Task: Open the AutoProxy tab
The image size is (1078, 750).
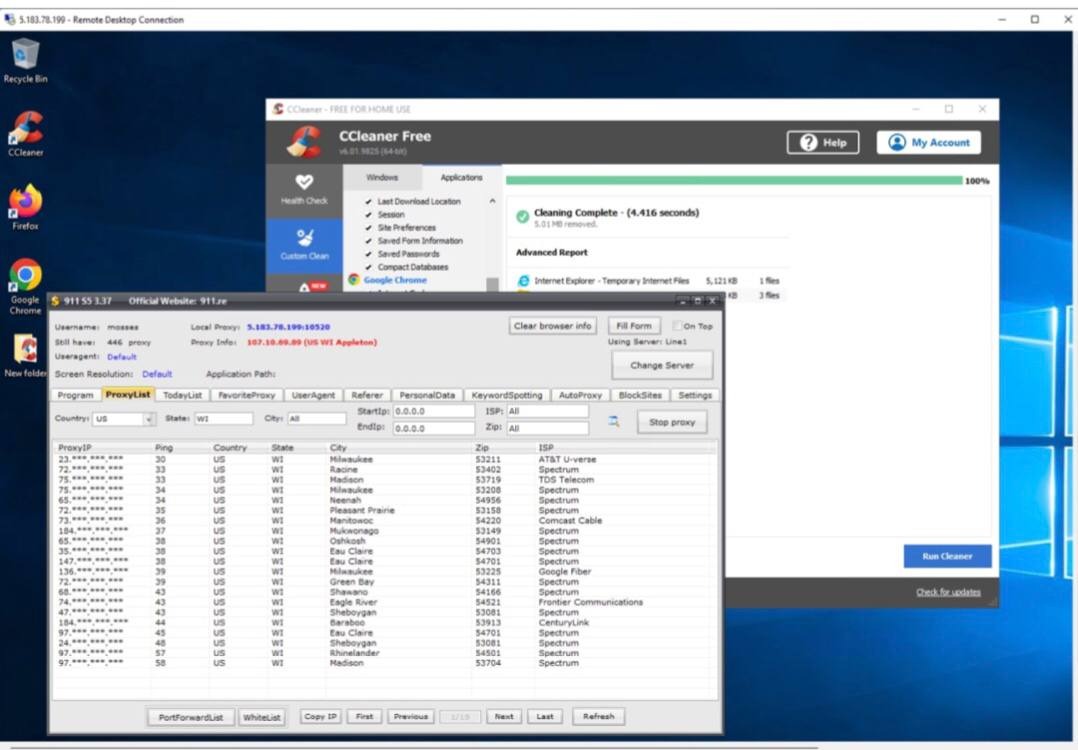Action: tap(580, 395)
